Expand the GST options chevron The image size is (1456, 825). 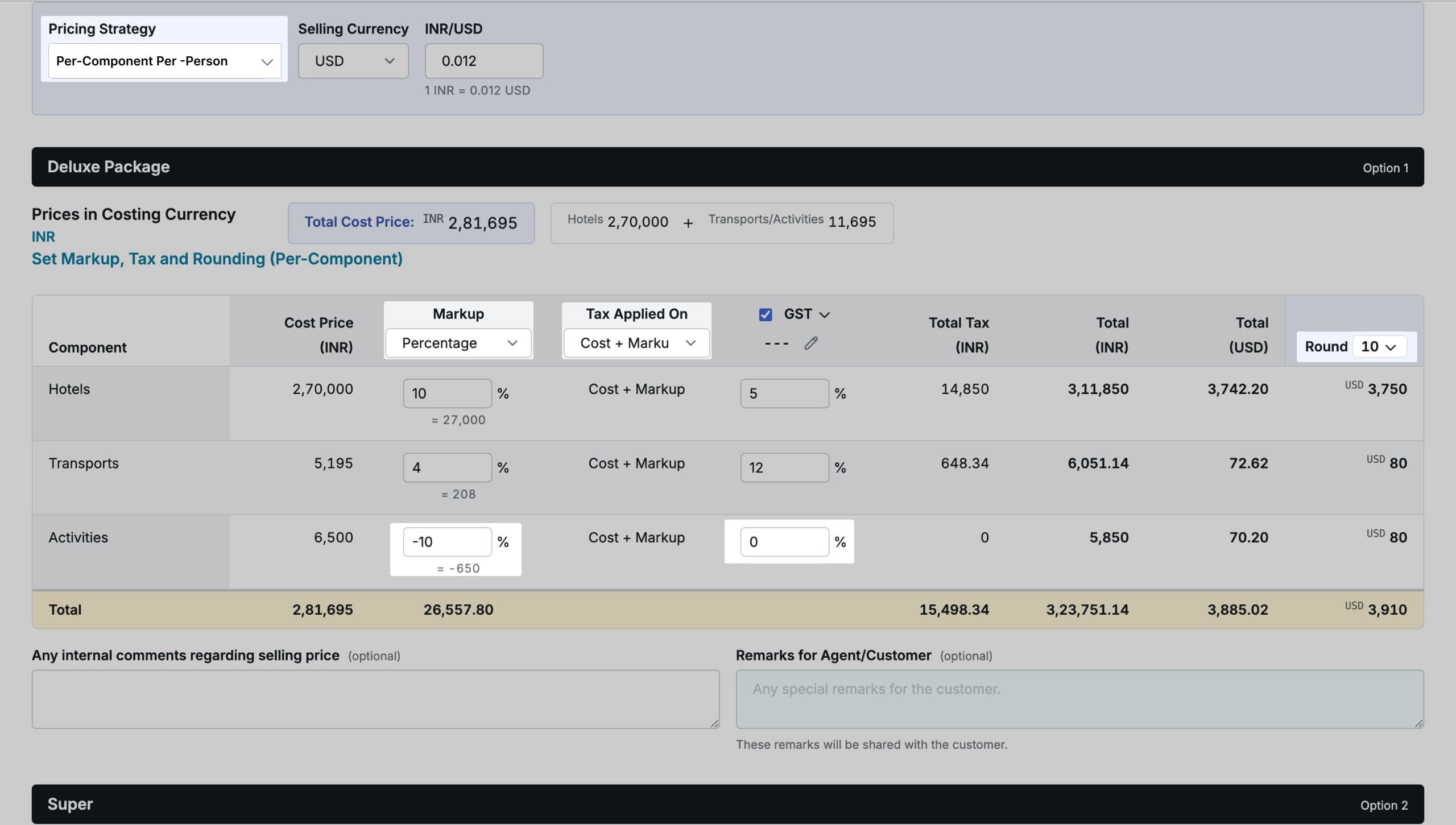(826, 314)
